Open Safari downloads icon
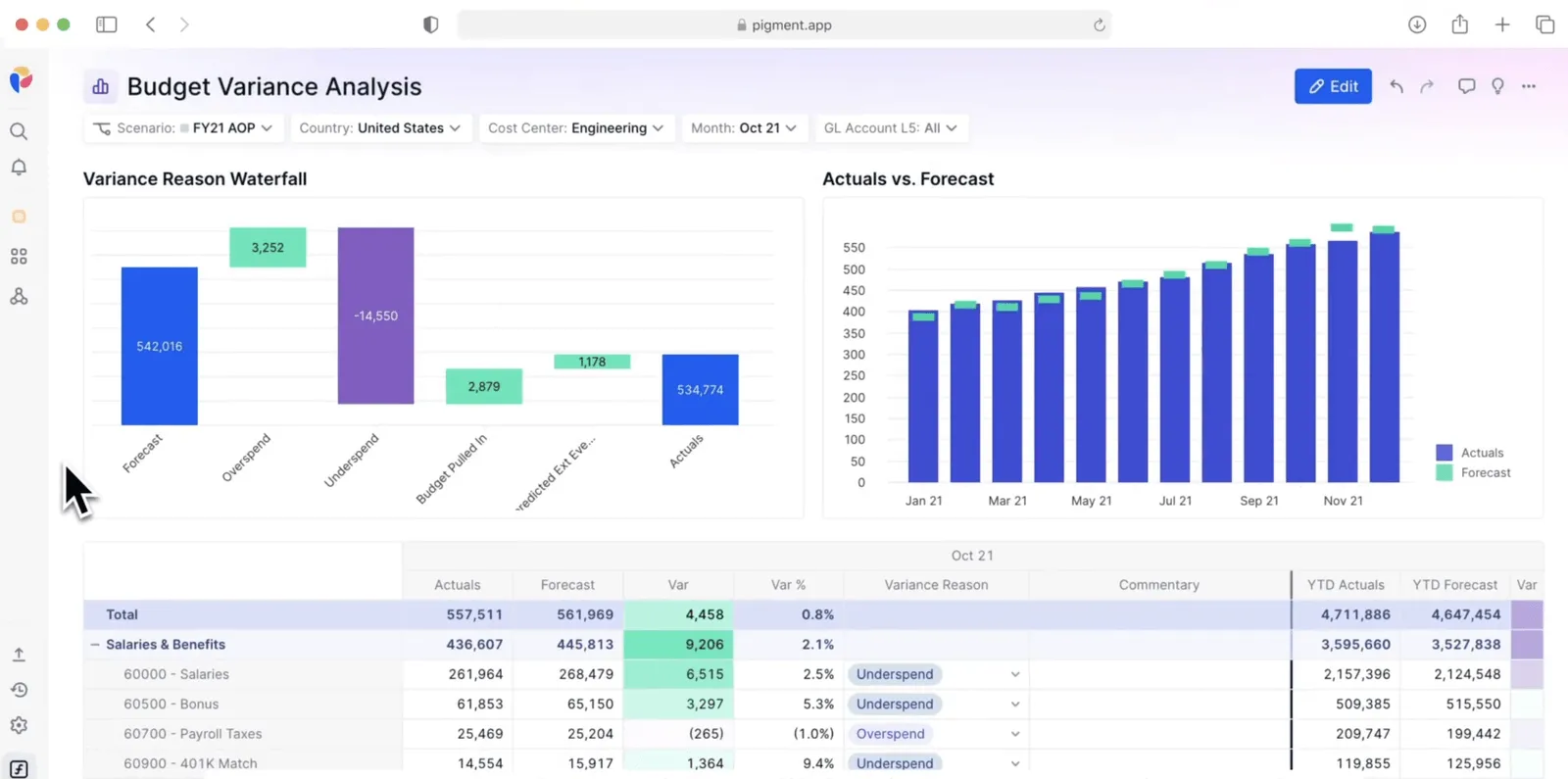The image size is (1568, 779). point(1417,24)
